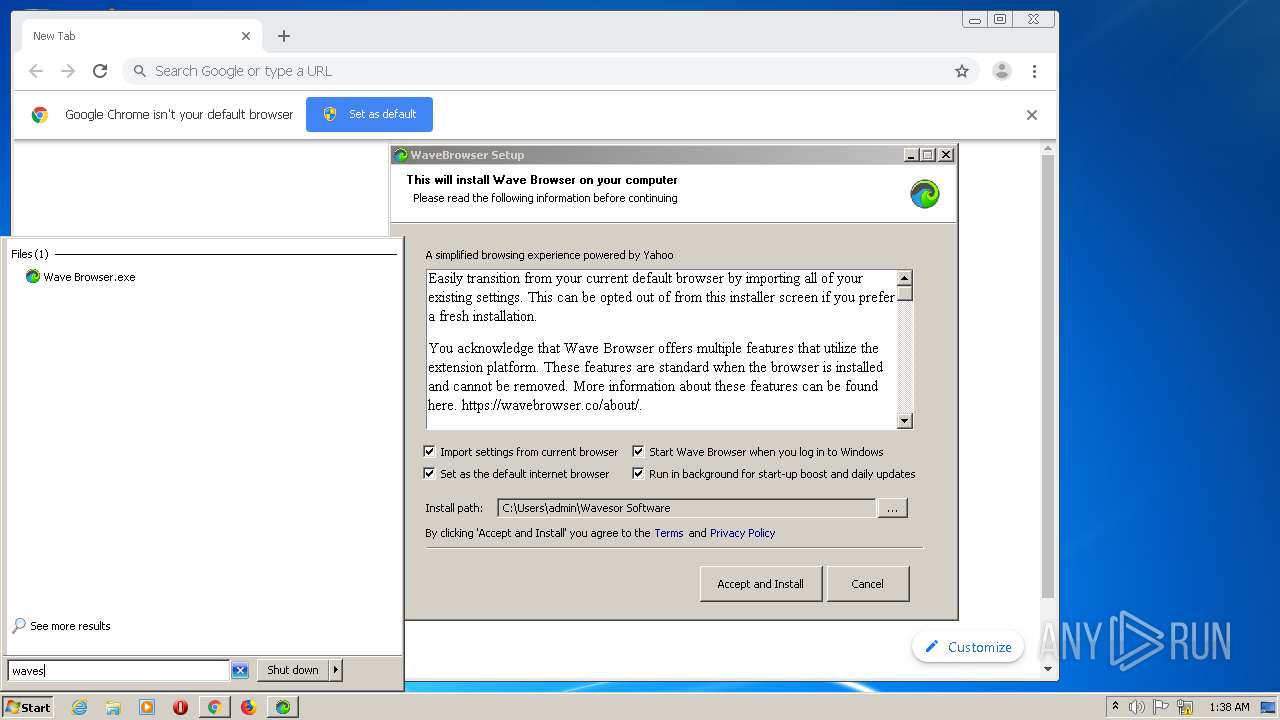Clear the Start menu search box
The height and width of the screenshot is (720, 1280).
coord(240,671)
